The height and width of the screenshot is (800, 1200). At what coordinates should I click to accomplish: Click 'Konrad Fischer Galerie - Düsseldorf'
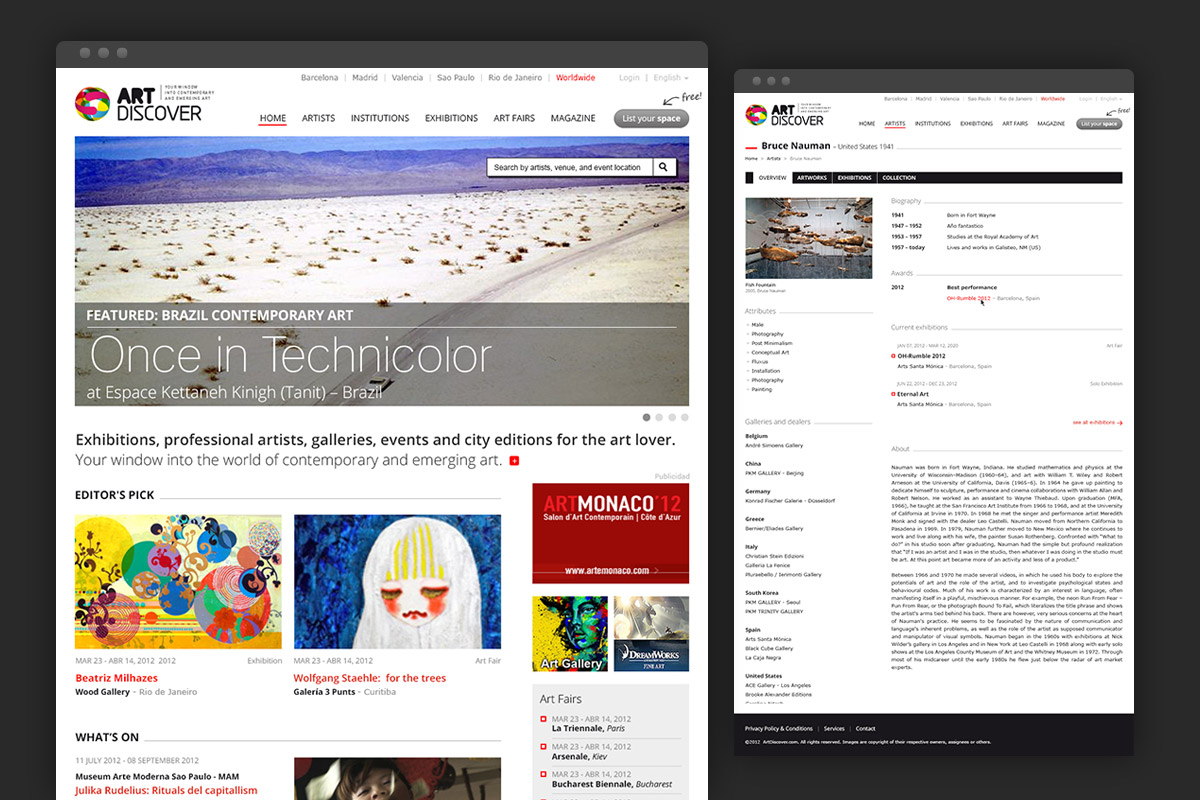pyautogui.click(x=790, y=500)
